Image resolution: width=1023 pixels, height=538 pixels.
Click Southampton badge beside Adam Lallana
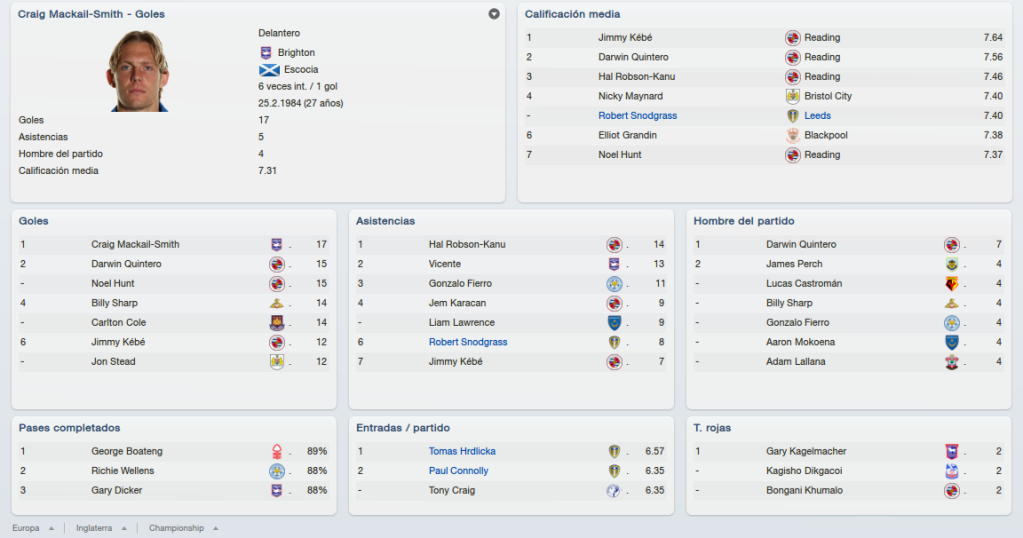pos(952,362)
